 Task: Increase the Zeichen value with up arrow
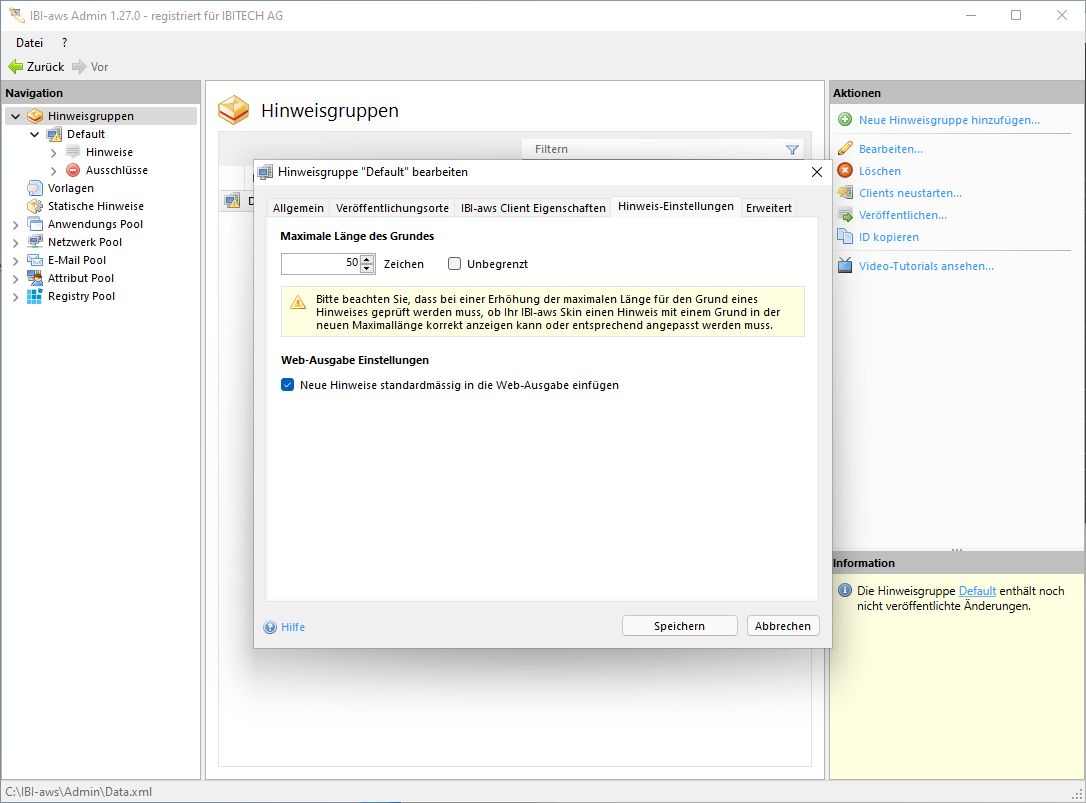click(x=367, y=259)
